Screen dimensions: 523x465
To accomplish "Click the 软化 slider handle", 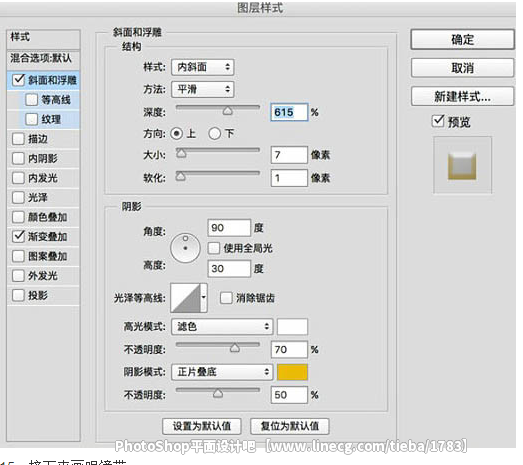I will 180,176.
